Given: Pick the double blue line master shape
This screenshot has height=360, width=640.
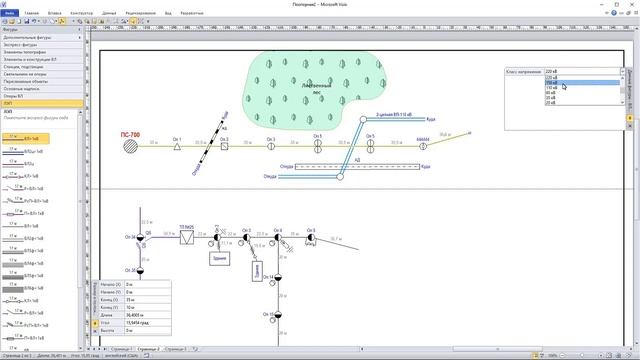Looking at the screenshot, I should pos(22,151).
